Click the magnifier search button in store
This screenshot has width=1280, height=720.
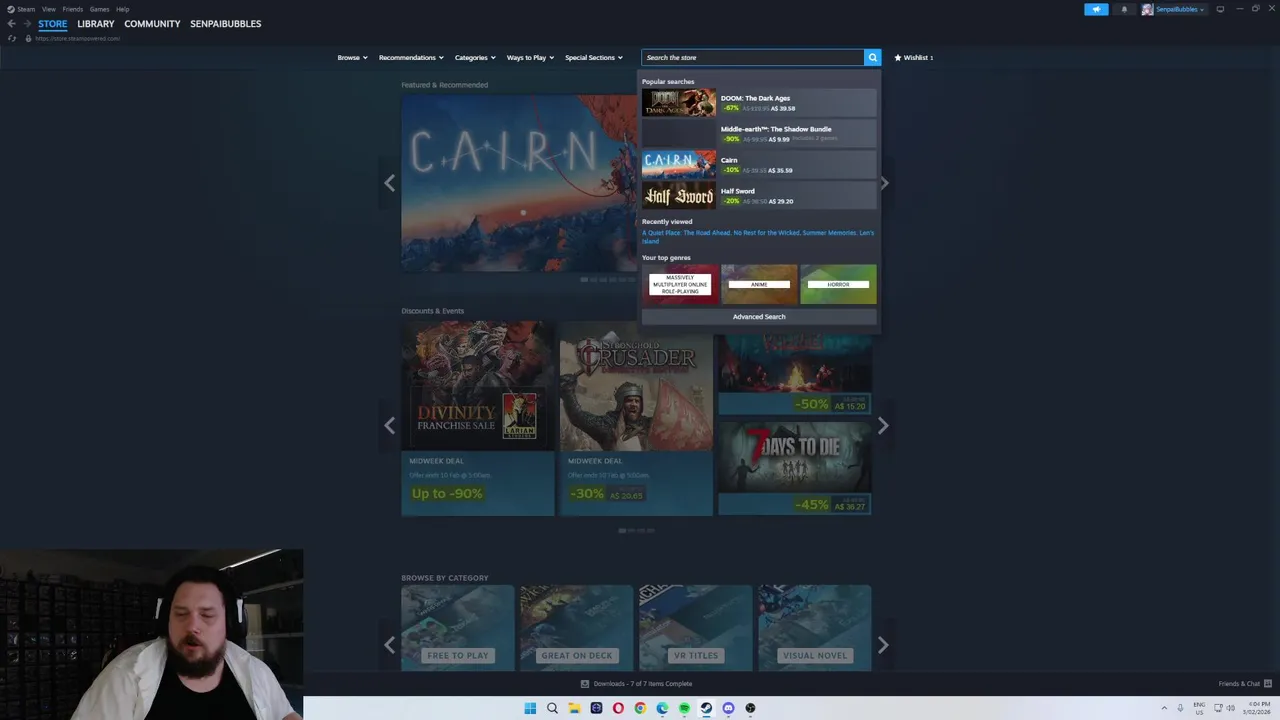coord(873,57)
